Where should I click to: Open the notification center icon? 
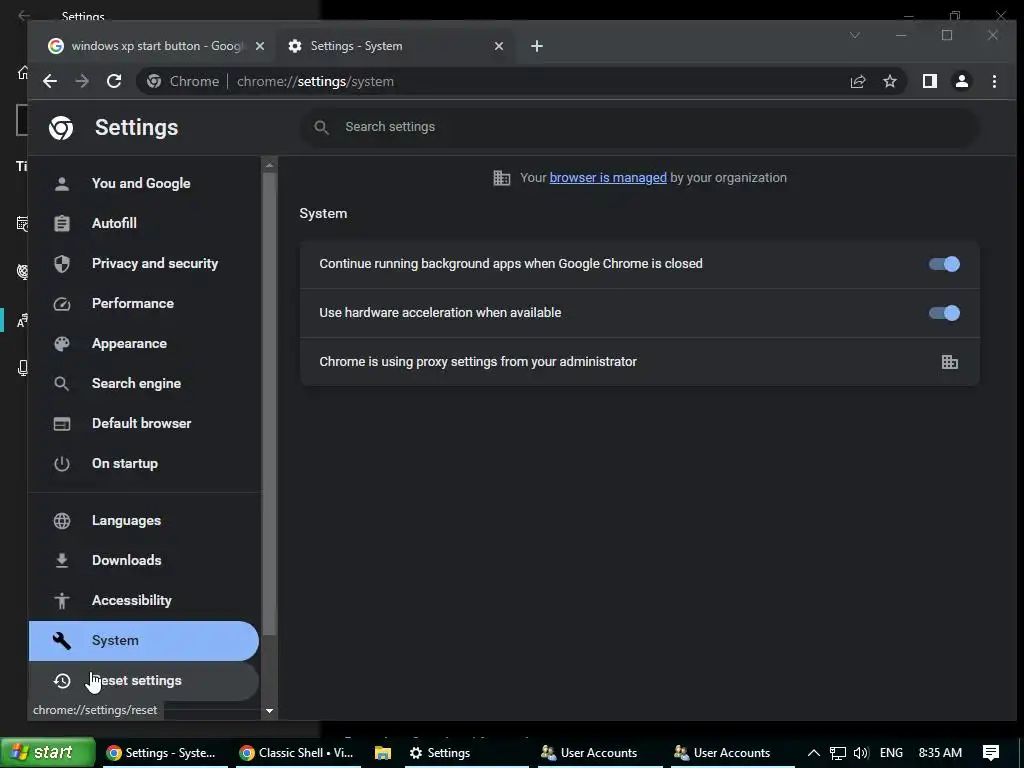pyautogui.click(x=991, y=753)
